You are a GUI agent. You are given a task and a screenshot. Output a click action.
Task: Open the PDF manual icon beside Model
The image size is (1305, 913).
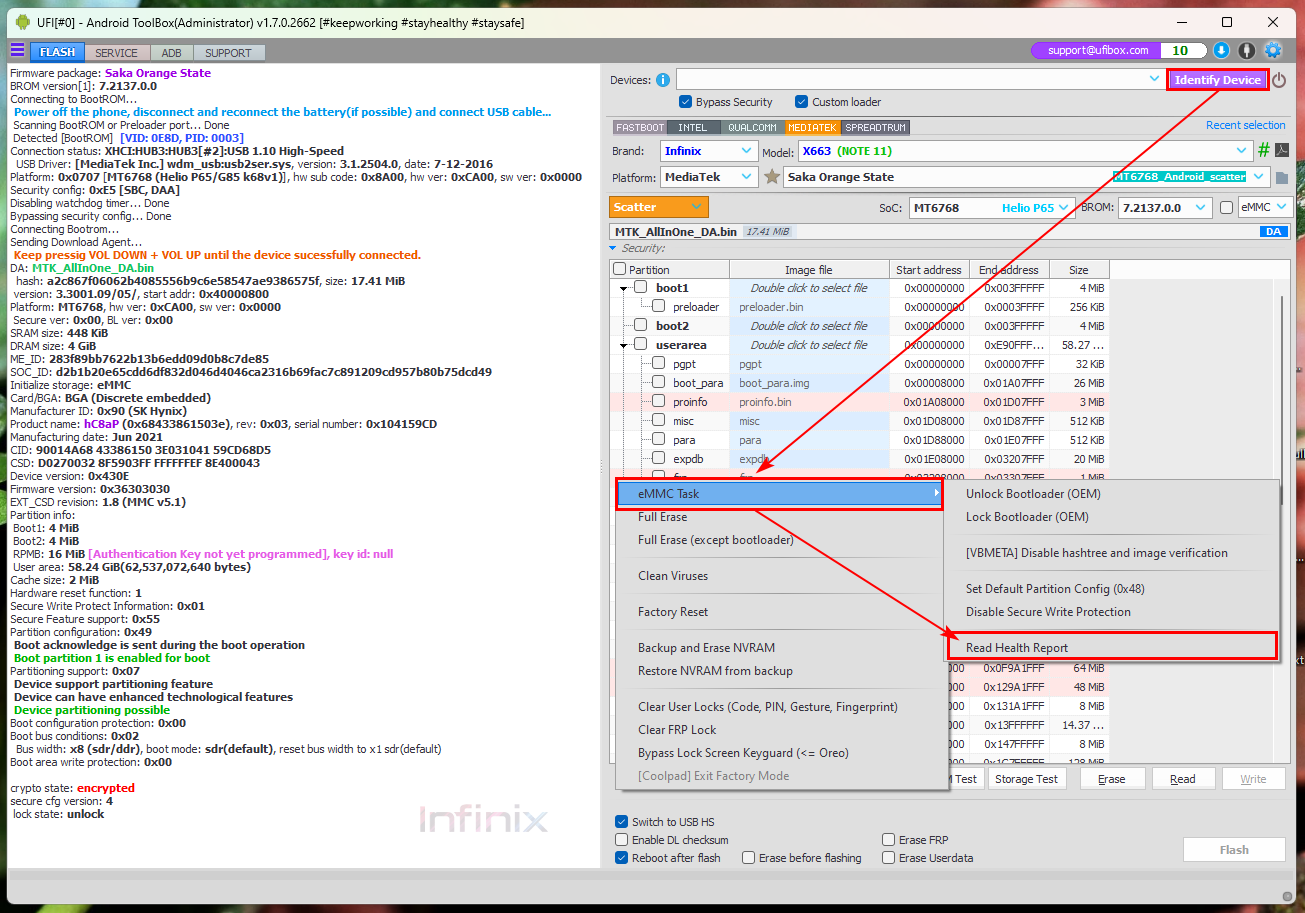pos(1281,150)
